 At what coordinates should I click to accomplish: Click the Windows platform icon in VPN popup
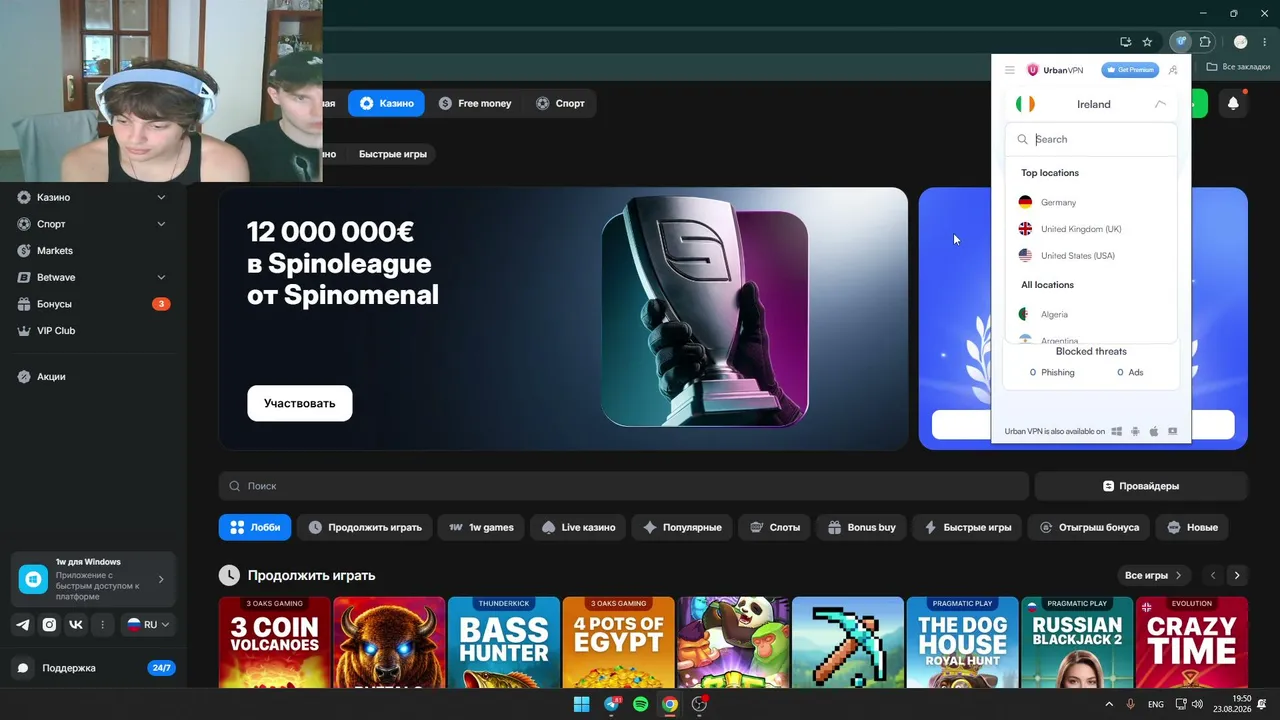point(1117,432)
